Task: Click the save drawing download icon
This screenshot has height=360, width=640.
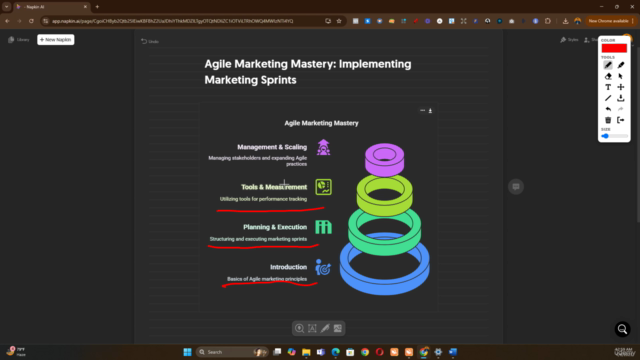Action: pyautogui.click(x=621, y=98)
